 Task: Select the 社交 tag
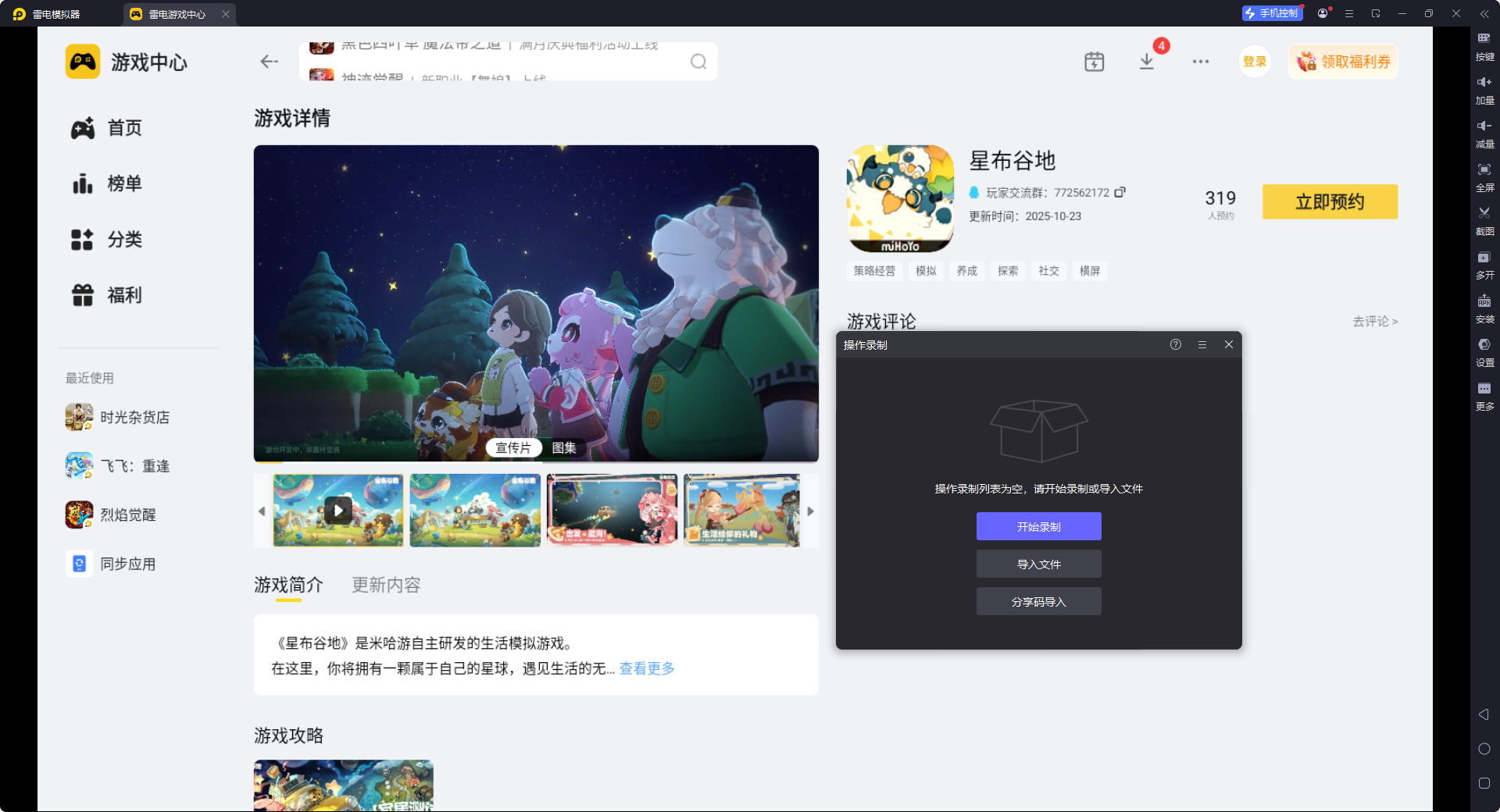pyautogui.click(x=1048, y=271)
